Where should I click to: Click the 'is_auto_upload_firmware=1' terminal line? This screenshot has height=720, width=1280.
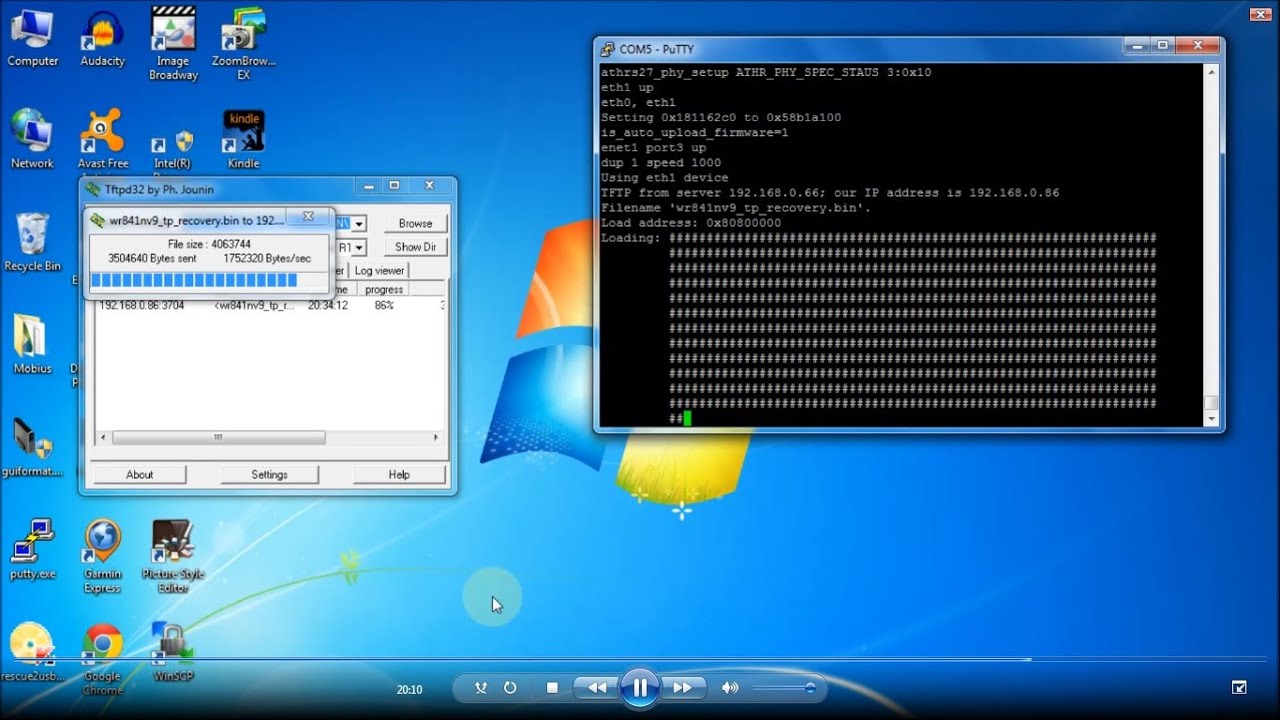[x=695, y=132]
